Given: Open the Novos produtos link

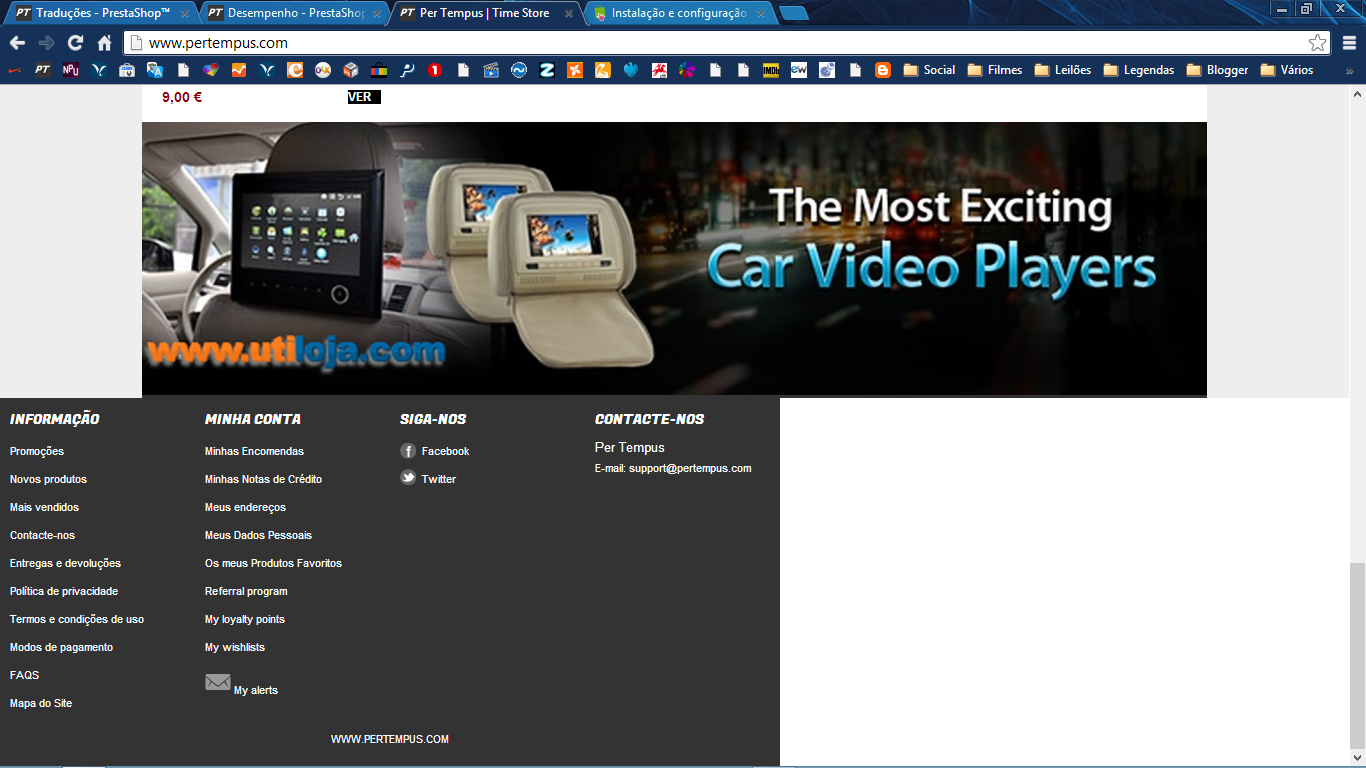Looking at the screenshot, I should tap(48, 479).
